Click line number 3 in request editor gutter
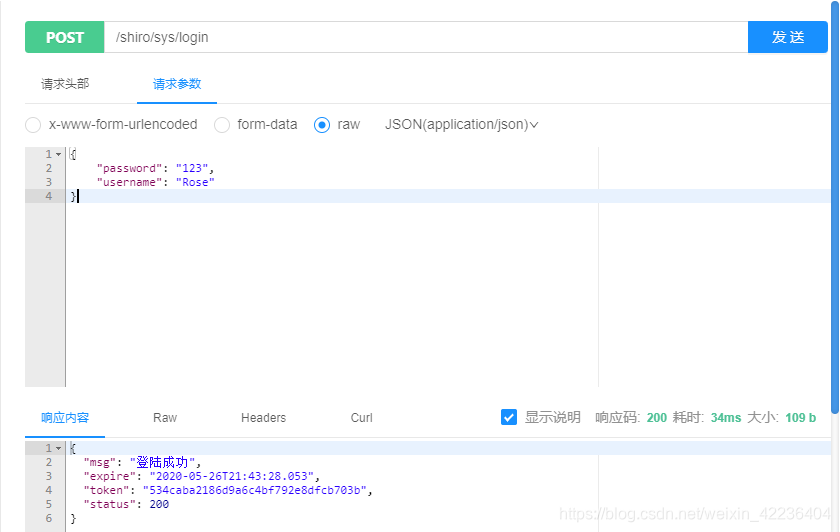The height and width of the screenshot is (532, 840). pos(49,182)
